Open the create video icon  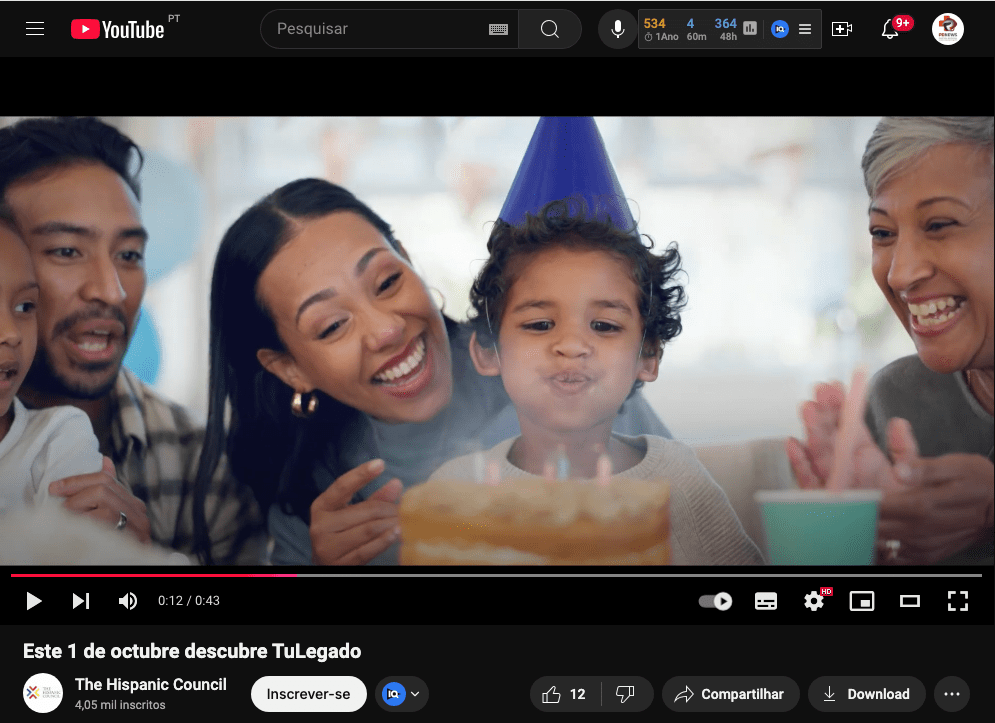click(842, 29)
